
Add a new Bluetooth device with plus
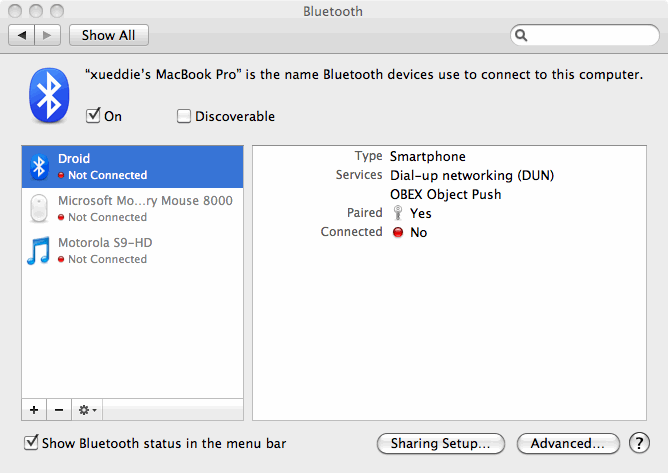click(x=34, y=410)
